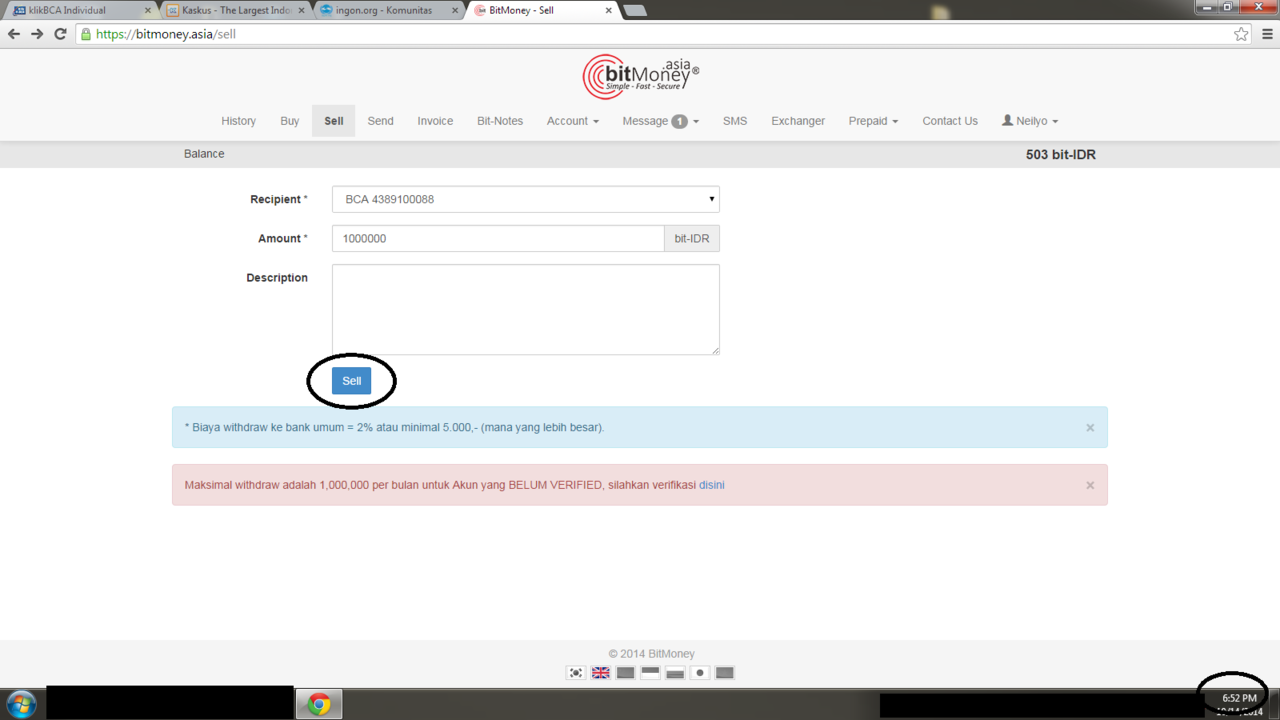Click the © 2014 BitMoney footer text
Screen dimensions: 1280x720
click(x=651, y=654)
